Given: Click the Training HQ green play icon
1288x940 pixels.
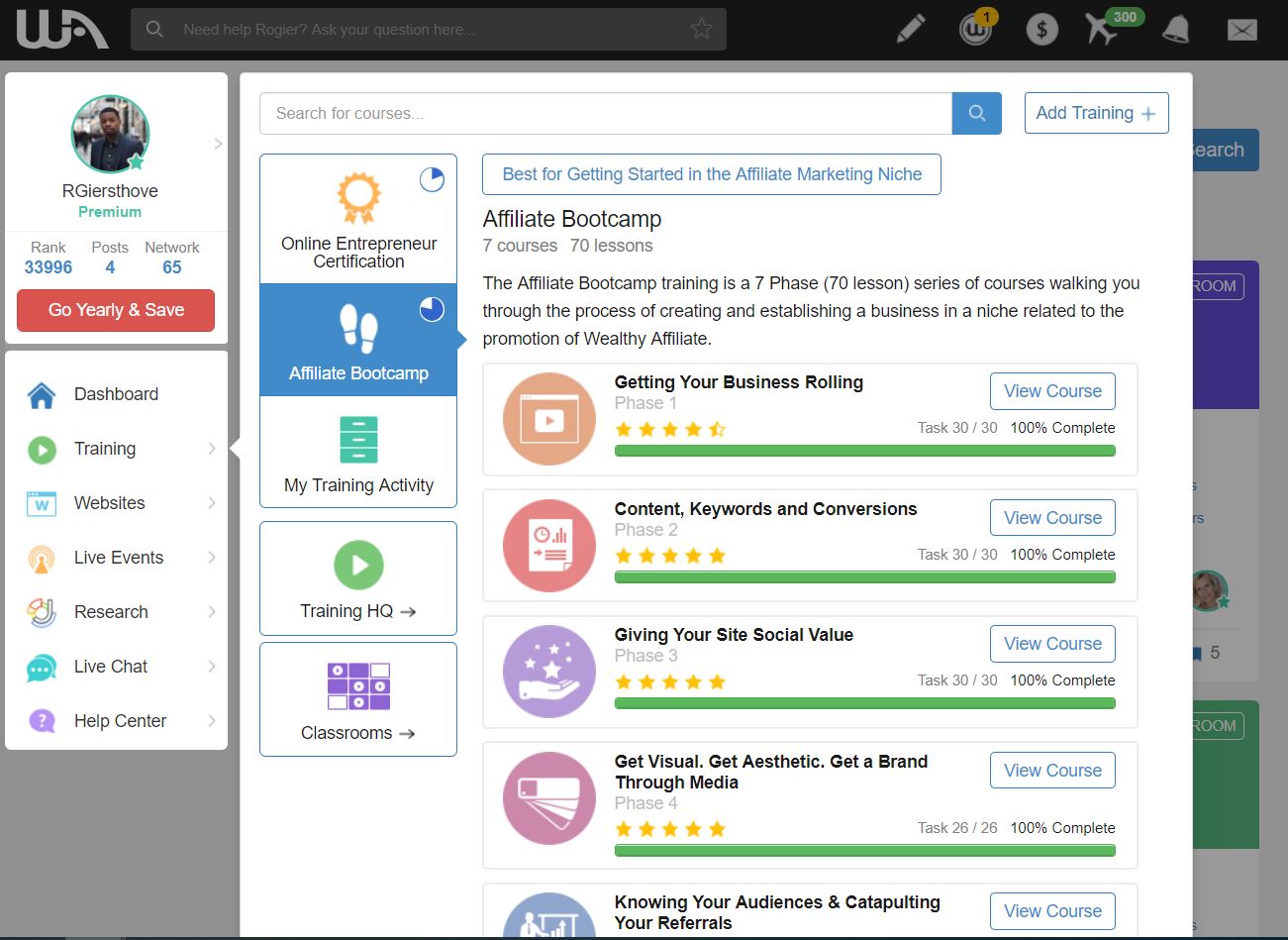Looking at the screenshot, I should 358,566.
